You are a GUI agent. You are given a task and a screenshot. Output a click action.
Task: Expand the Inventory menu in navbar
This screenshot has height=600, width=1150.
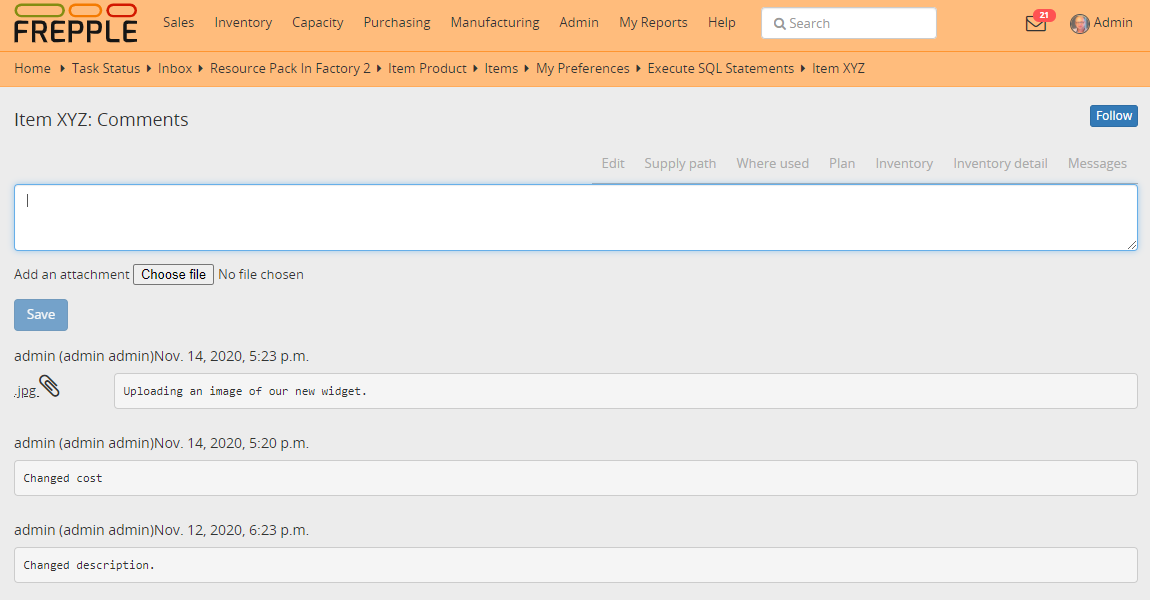pyautogui.click(x=243, y=22)
